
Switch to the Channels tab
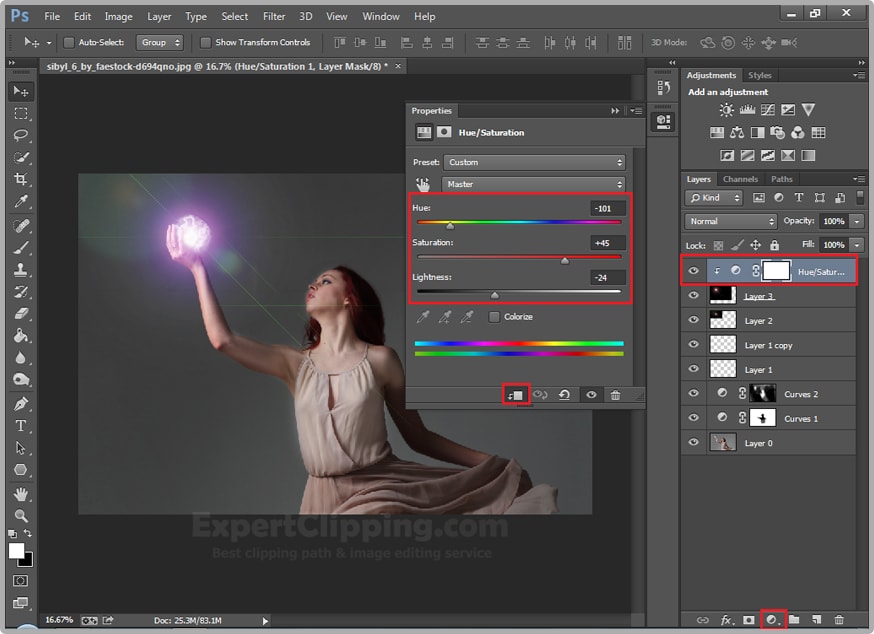tap(740, 180)
